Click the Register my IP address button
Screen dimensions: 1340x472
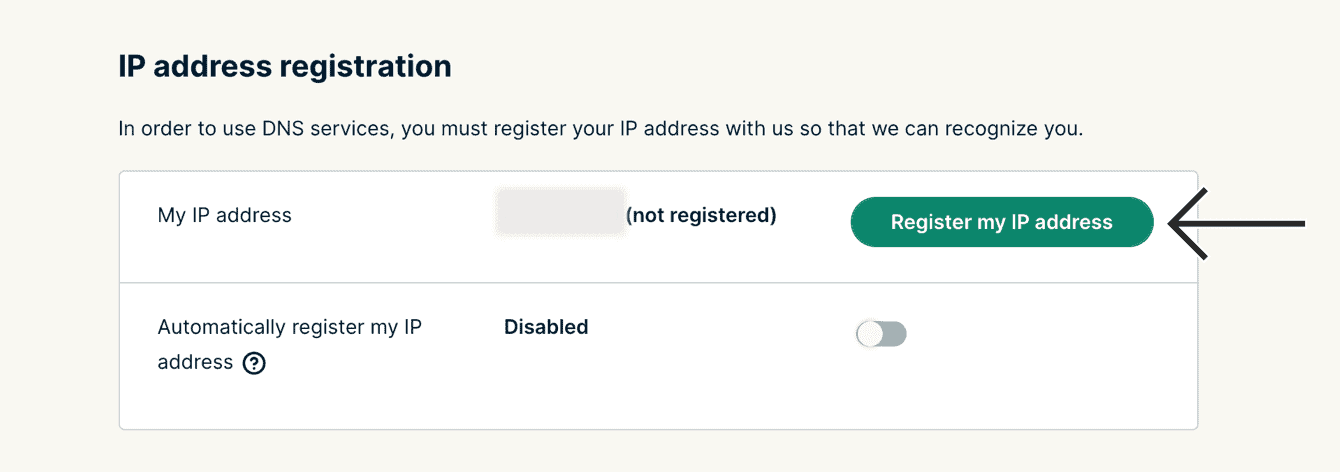pyautogui.click(x=1001, y=222)
